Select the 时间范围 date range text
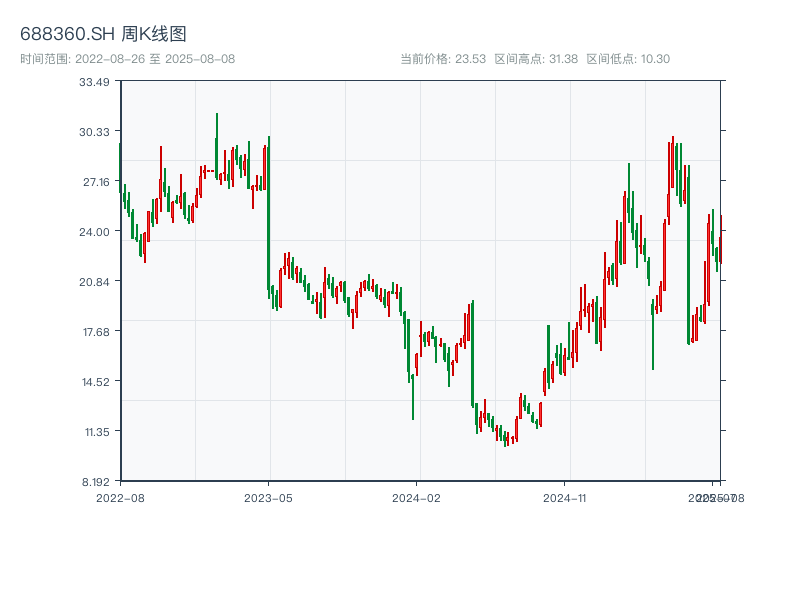This screenshot has width=800, height=600. (x=127, y=59)
